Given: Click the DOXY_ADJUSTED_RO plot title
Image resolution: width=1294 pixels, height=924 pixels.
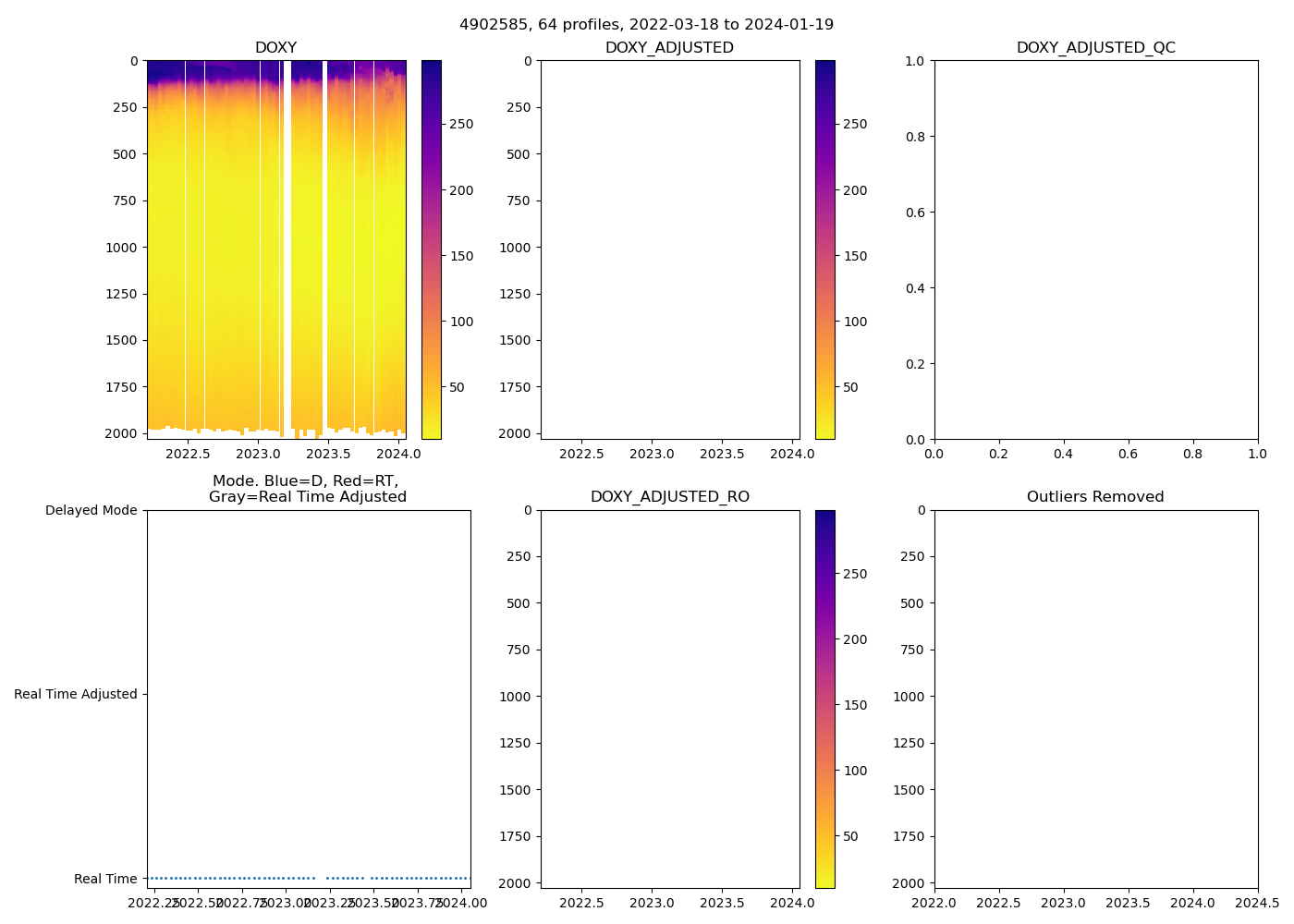Looking at the screenshot, I should (669, 497).
